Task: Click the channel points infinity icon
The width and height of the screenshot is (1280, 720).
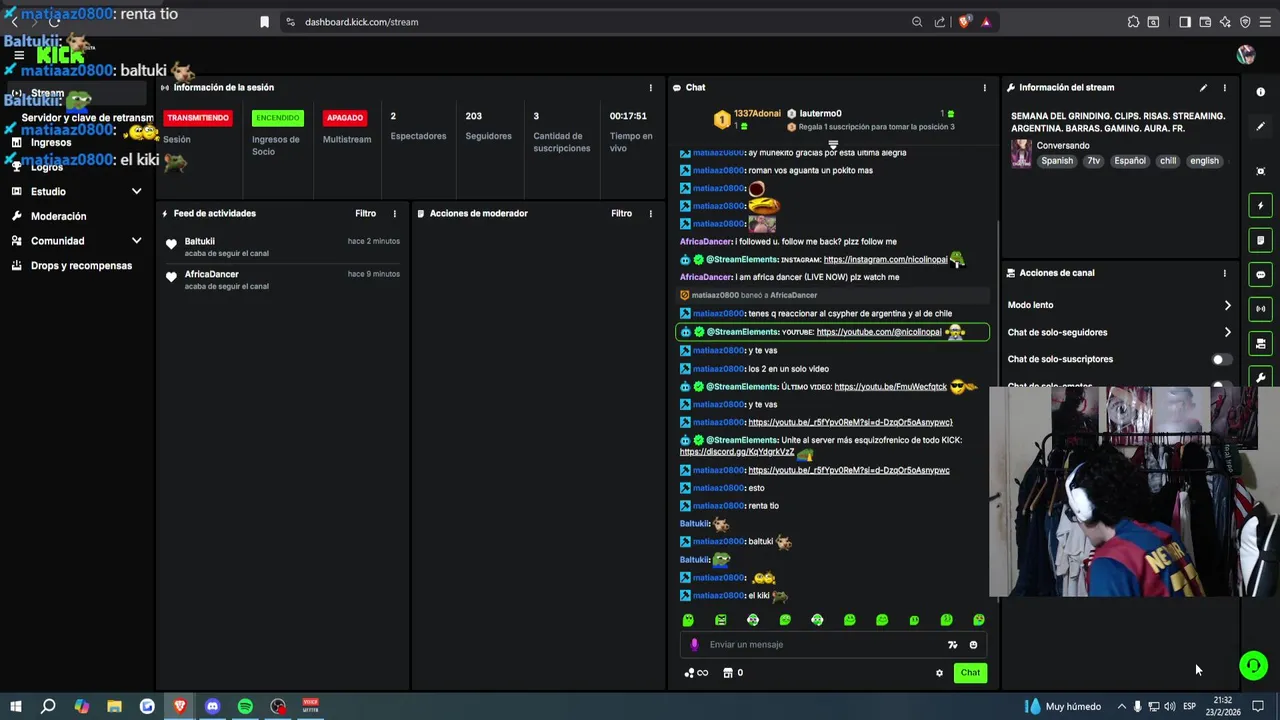Action: (697, 673)
